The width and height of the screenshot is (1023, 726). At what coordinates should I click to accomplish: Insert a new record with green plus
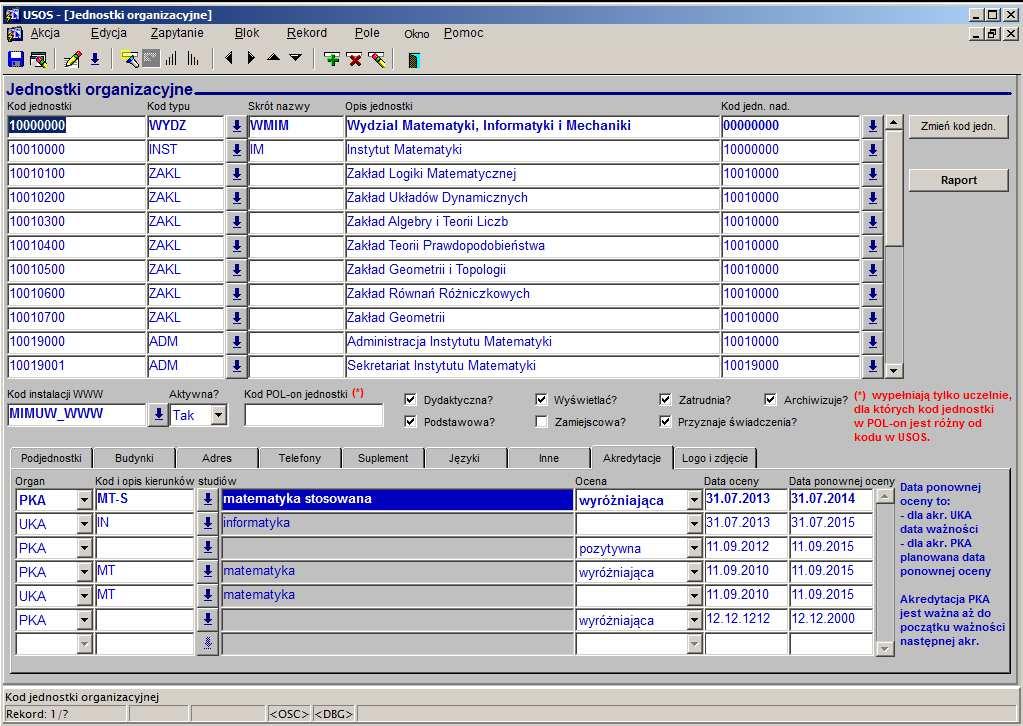(x=332, y=60)
